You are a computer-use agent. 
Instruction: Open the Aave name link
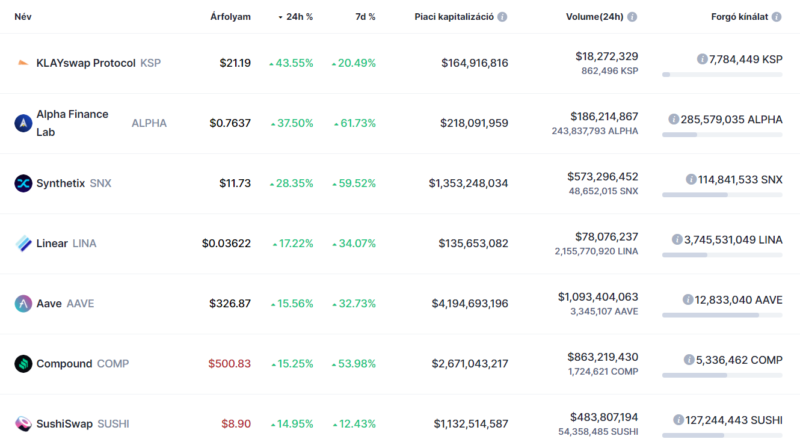click(48, 304)
